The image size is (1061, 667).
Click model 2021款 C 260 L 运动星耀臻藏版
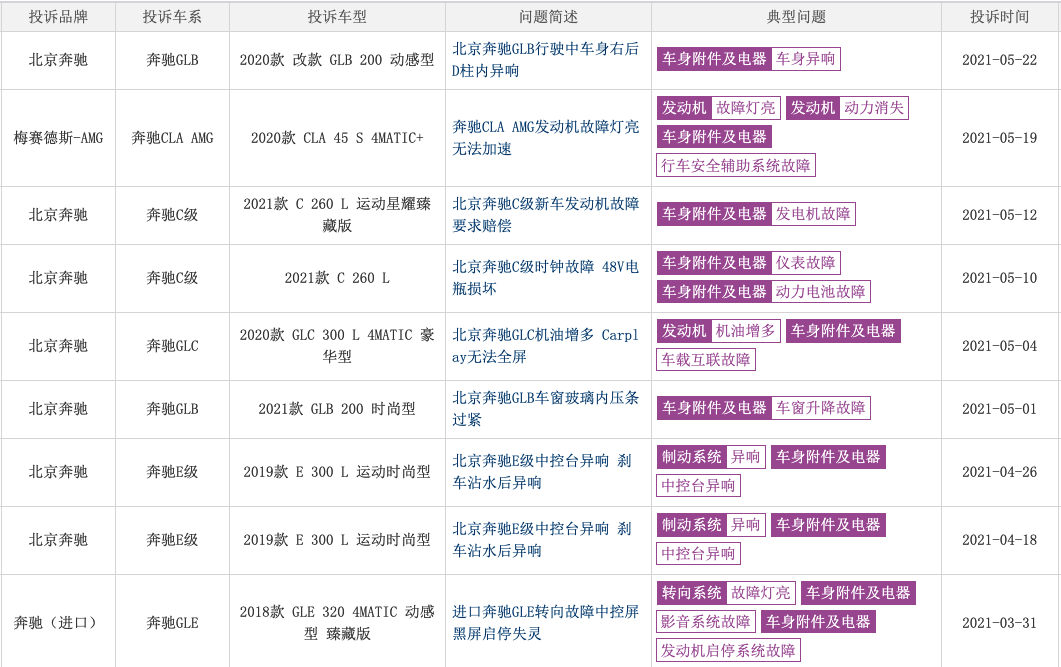click(337, 214)
